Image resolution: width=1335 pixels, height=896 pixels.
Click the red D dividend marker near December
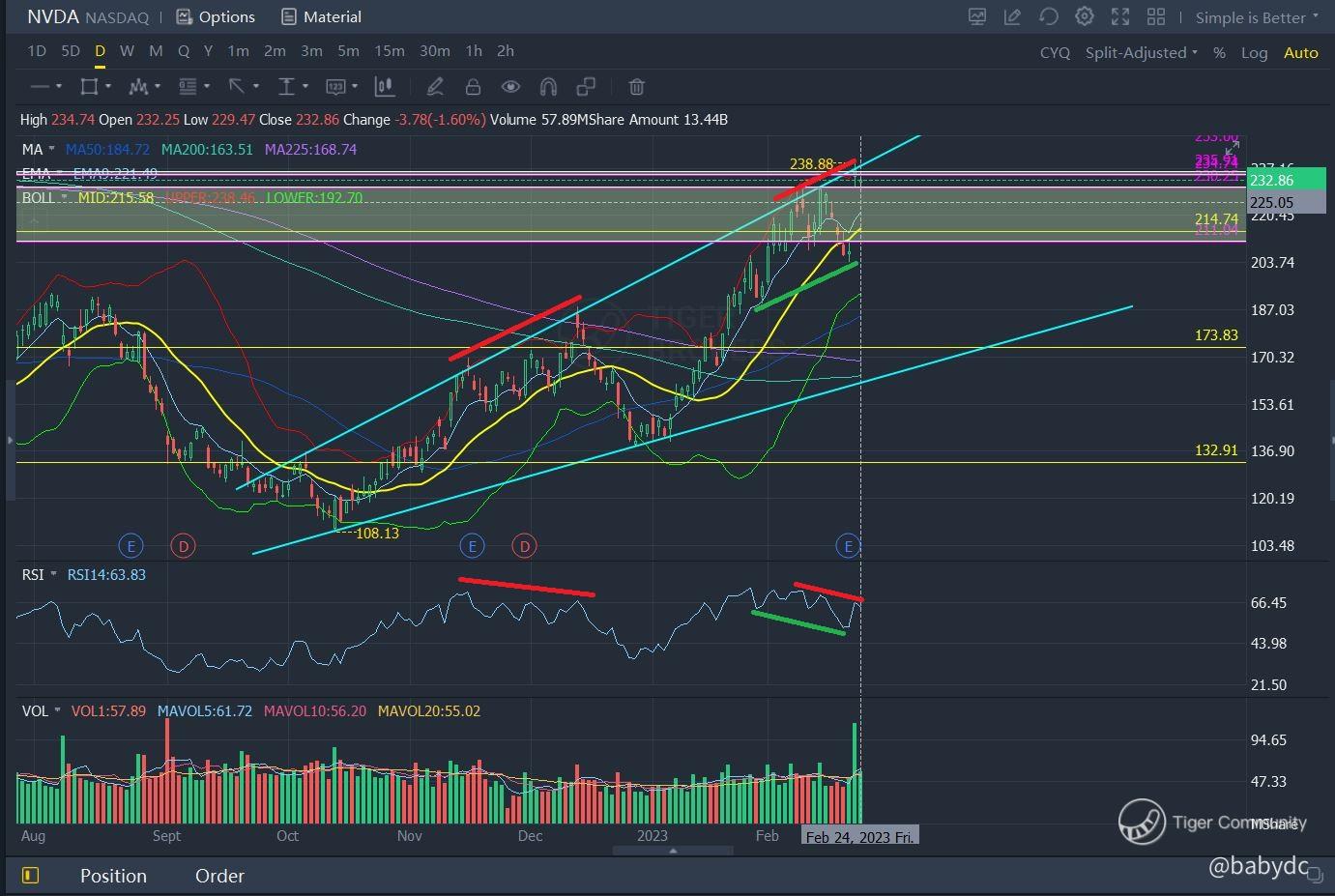pos(524,546)
